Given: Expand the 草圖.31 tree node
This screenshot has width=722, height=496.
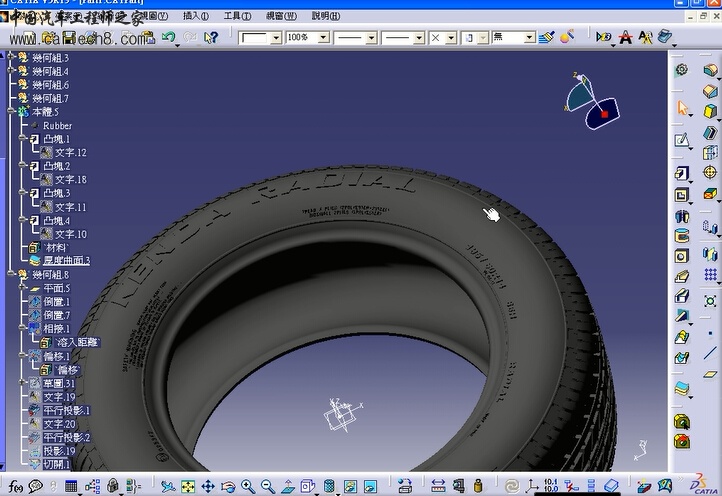Looking at the screenshot, I should click(22, 382).
